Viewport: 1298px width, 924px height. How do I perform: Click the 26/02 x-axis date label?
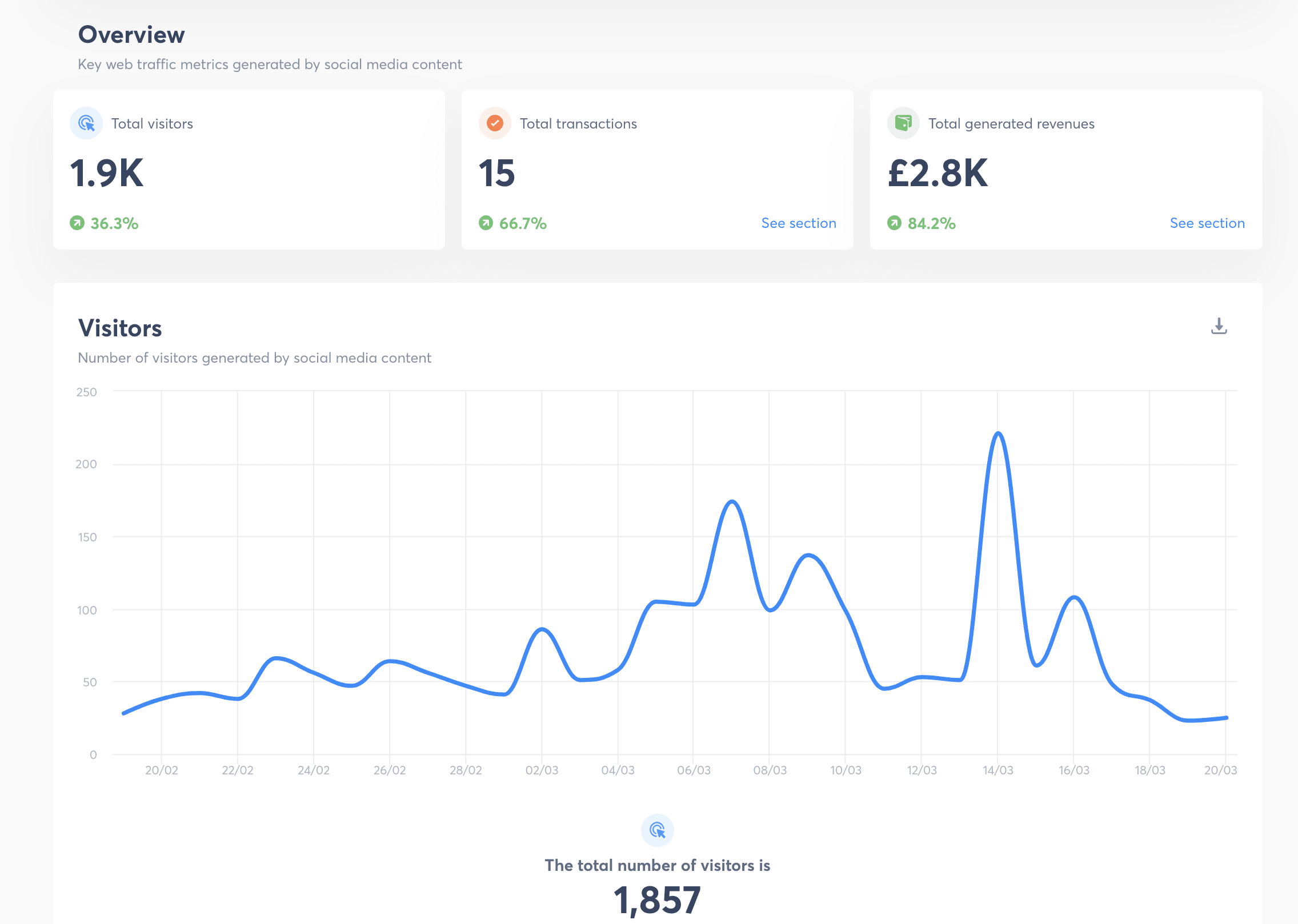pos(390,770)
